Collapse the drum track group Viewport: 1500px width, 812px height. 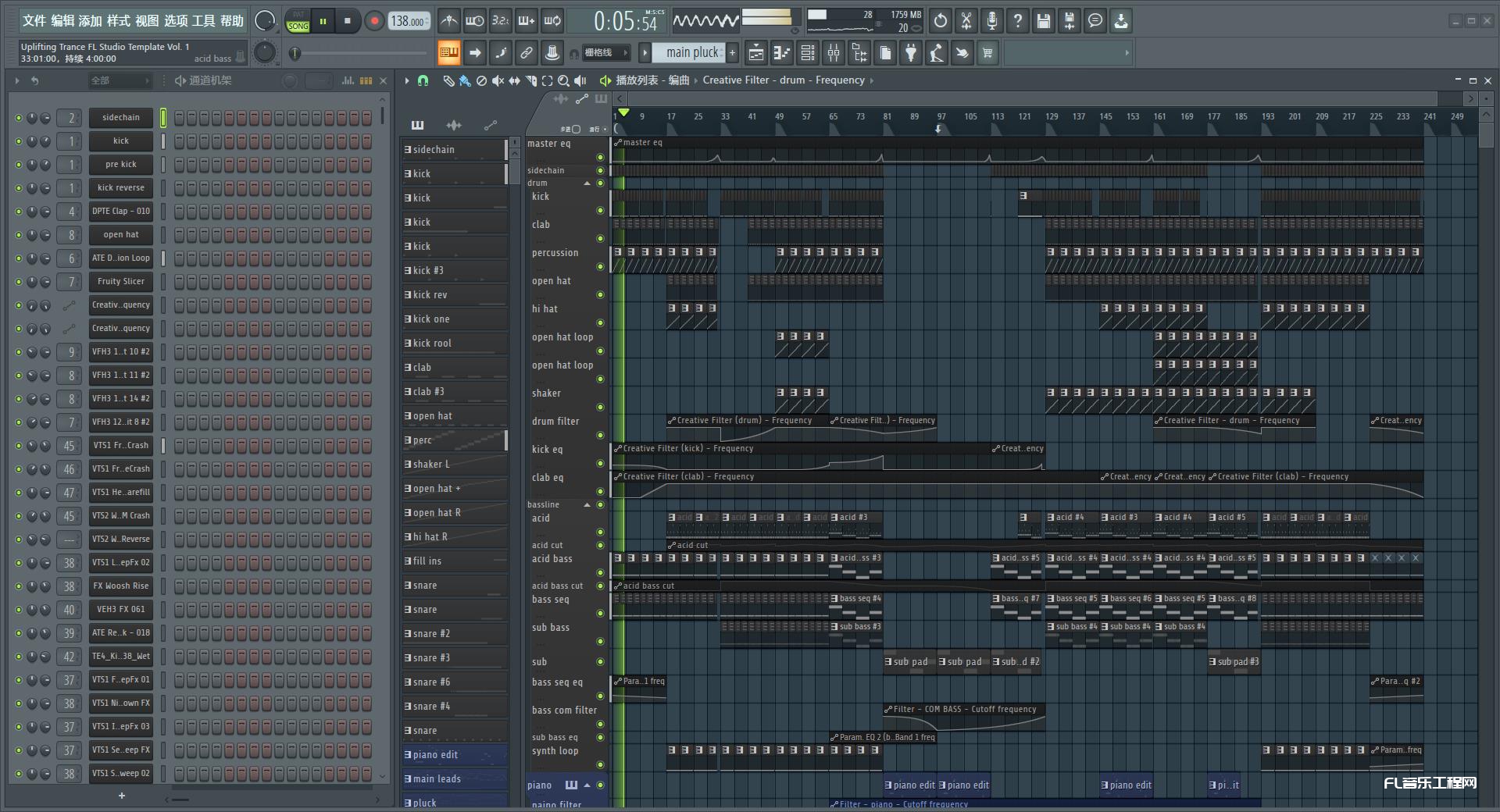point(587,183)
